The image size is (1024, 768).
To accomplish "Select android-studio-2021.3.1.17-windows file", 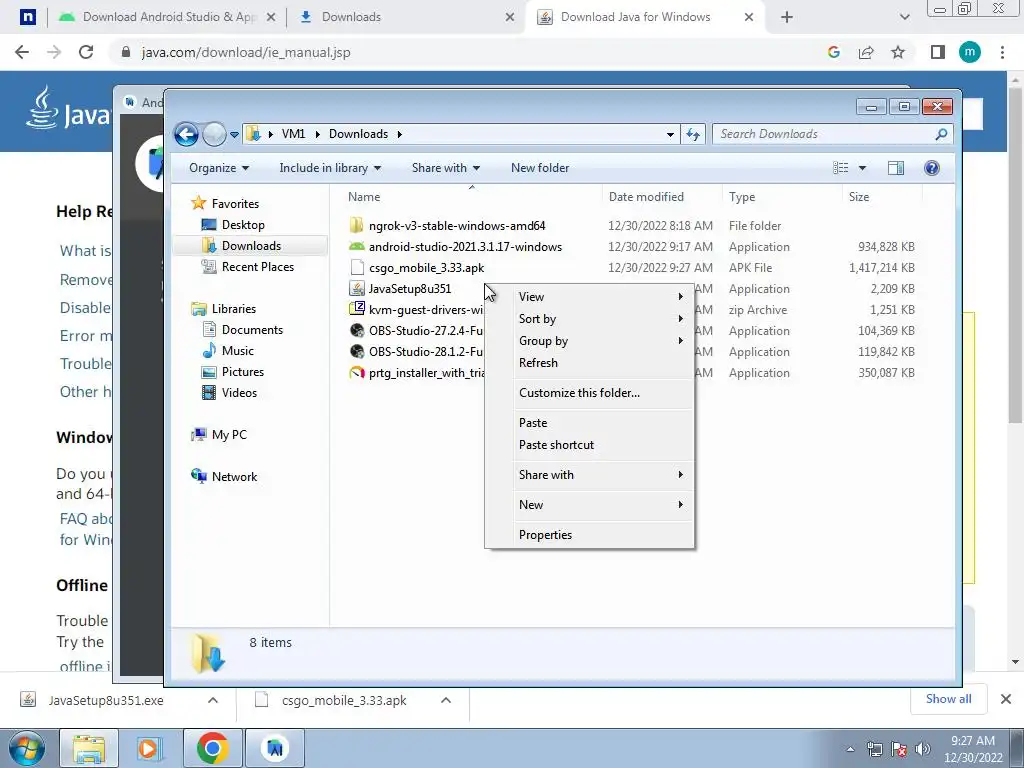I will point(465,247).
